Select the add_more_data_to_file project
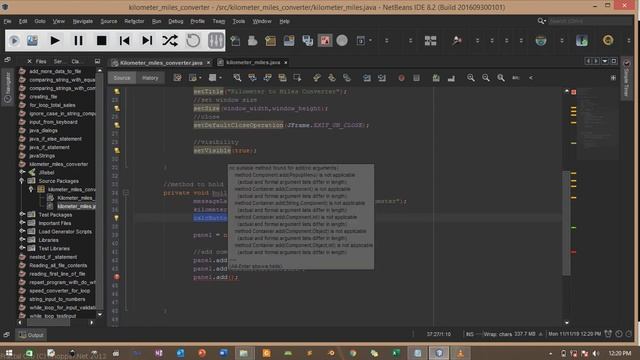The image size is (640, 360). [x=55, y=71]
